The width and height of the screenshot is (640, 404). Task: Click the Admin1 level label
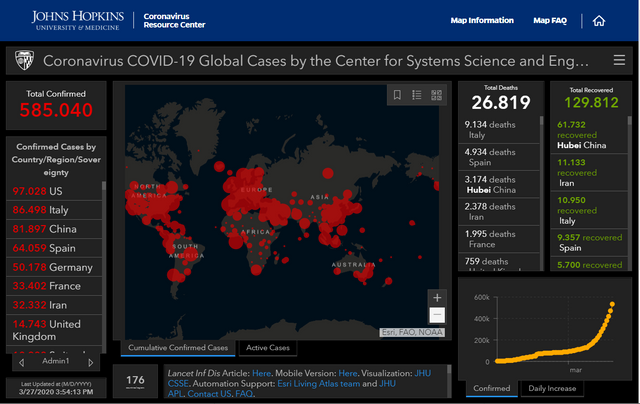click(56, 361)
